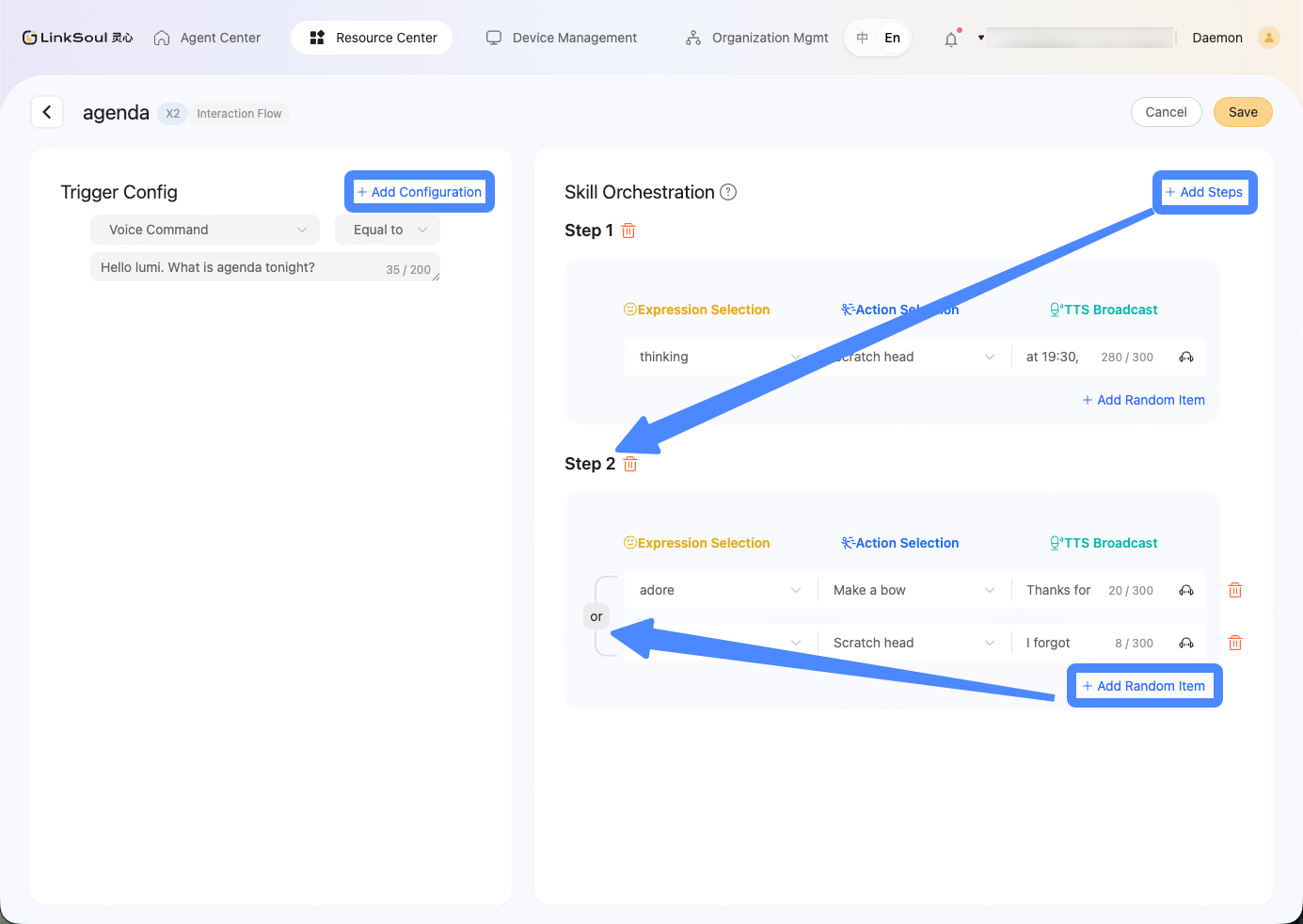Image resolution: width=1303 pixels, height=924 pixels.
Task: Open Step 2 Scratch head action dropdown
Action: (913, 643)
